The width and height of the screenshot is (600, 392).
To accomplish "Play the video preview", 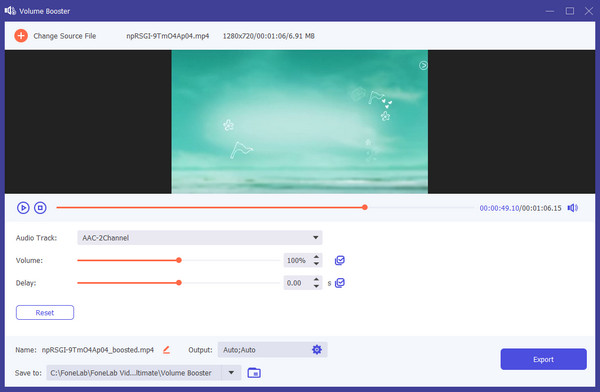I will click(x=23, y=208).
